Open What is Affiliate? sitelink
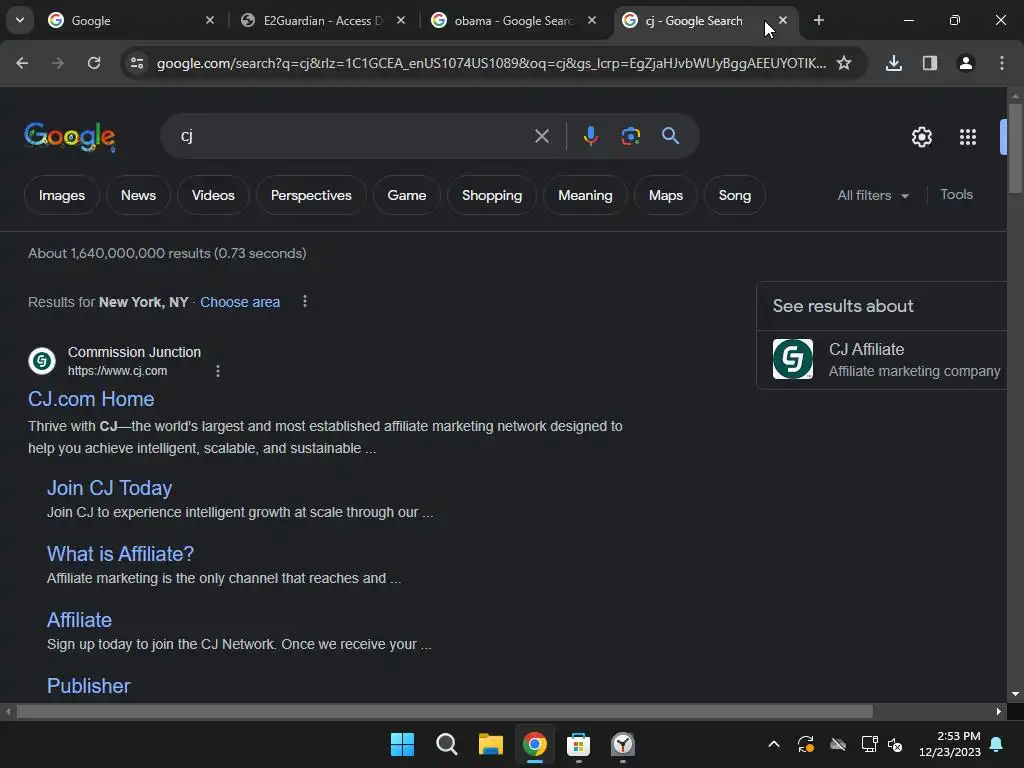Screen dimensions: 1024x768 (120, 554)
